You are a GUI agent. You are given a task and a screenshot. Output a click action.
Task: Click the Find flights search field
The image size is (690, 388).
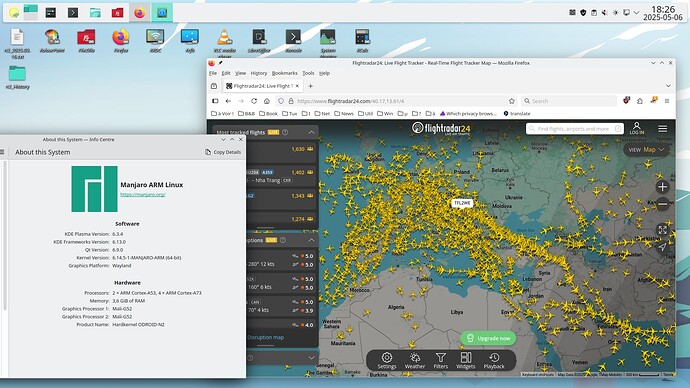[x=575, y=129]
